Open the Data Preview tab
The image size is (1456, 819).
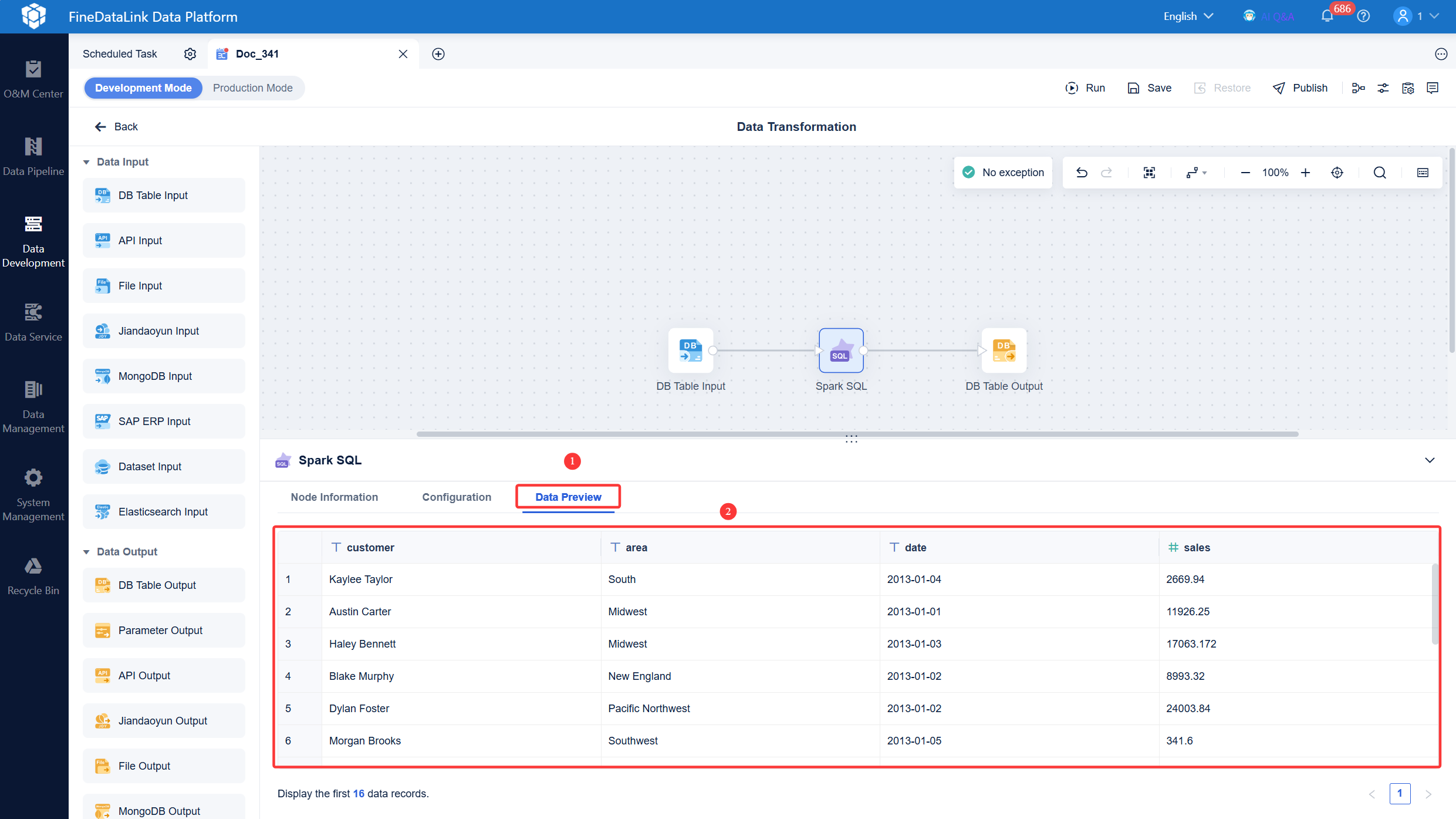coord(568,497)
